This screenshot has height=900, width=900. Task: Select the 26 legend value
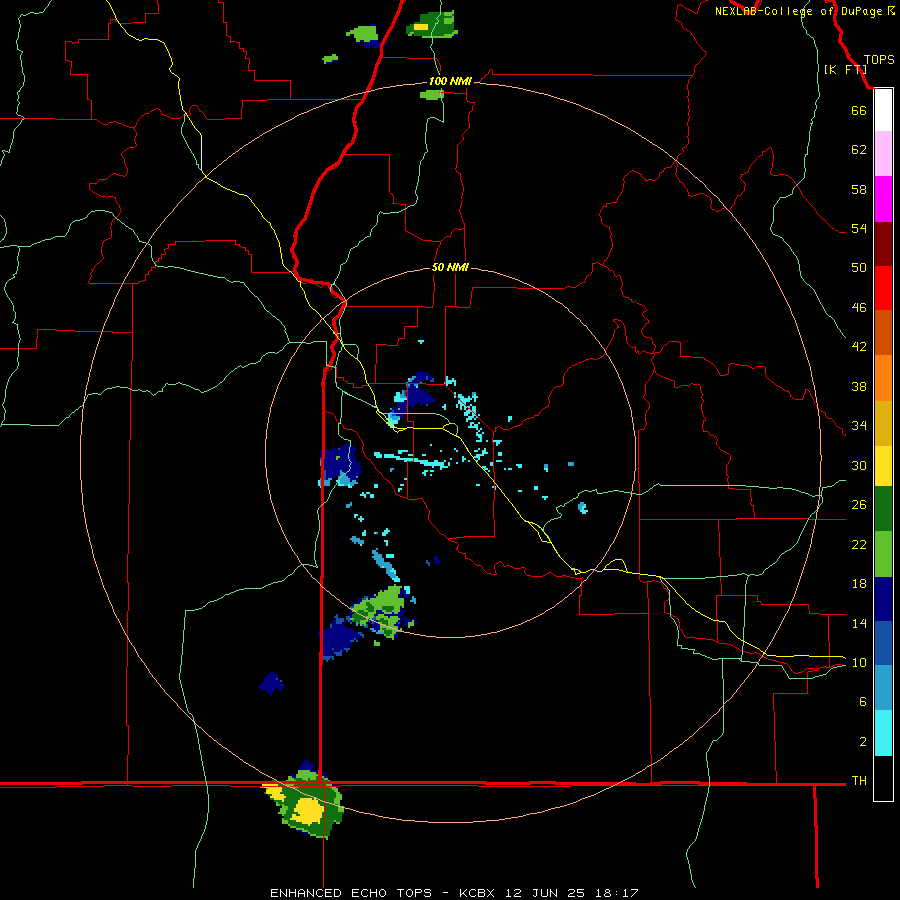(x=859, y=505)
